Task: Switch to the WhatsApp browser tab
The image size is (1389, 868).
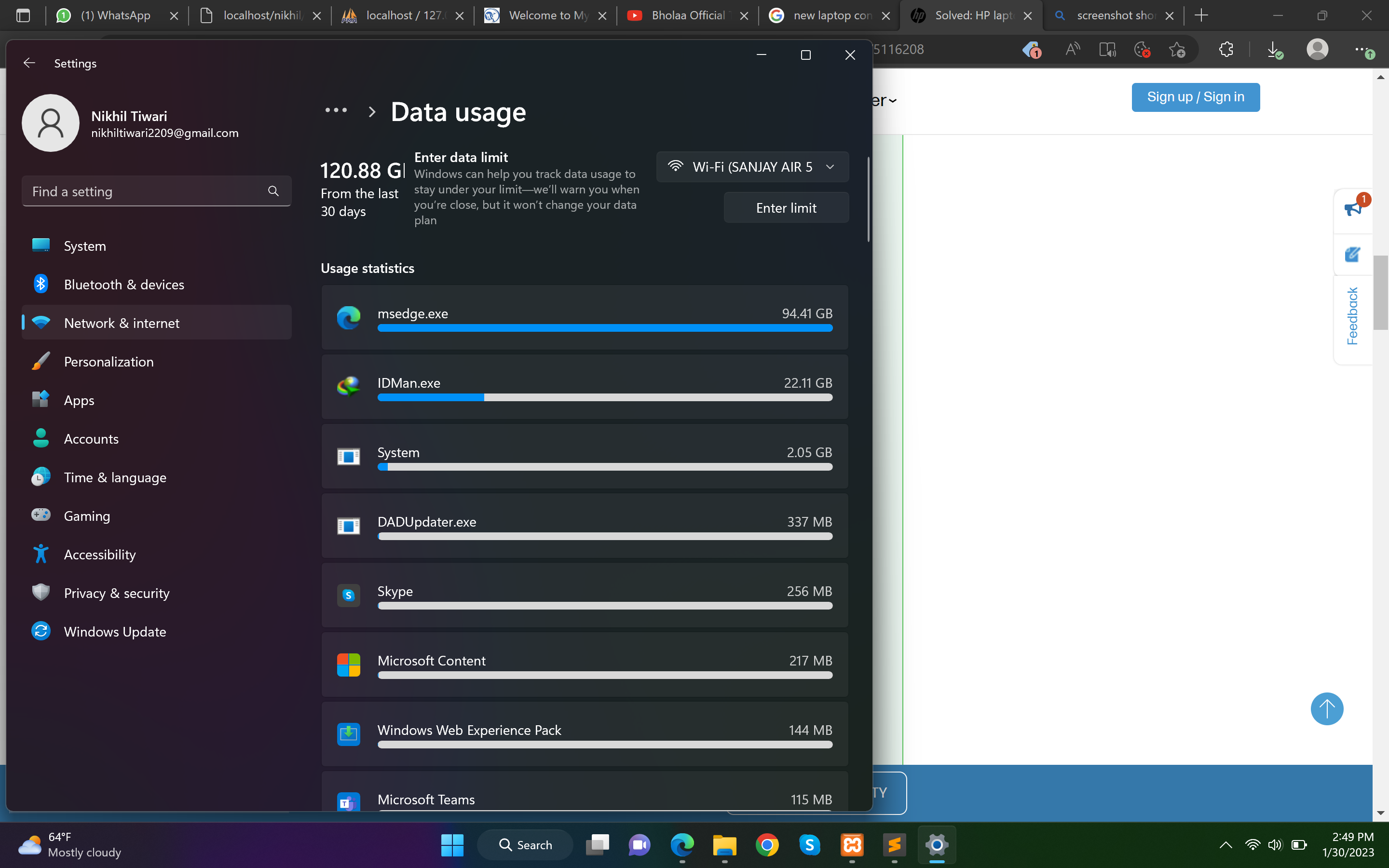Action: [x=117, y=15]
